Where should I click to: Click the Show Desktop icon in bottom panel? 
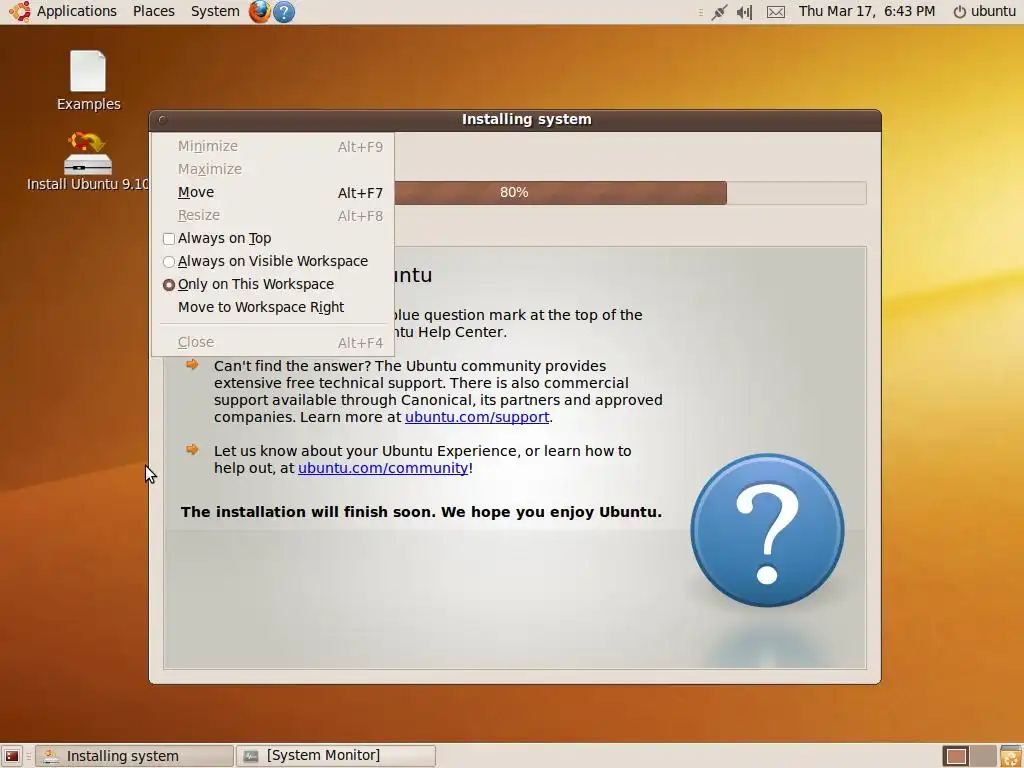[12, 756]
